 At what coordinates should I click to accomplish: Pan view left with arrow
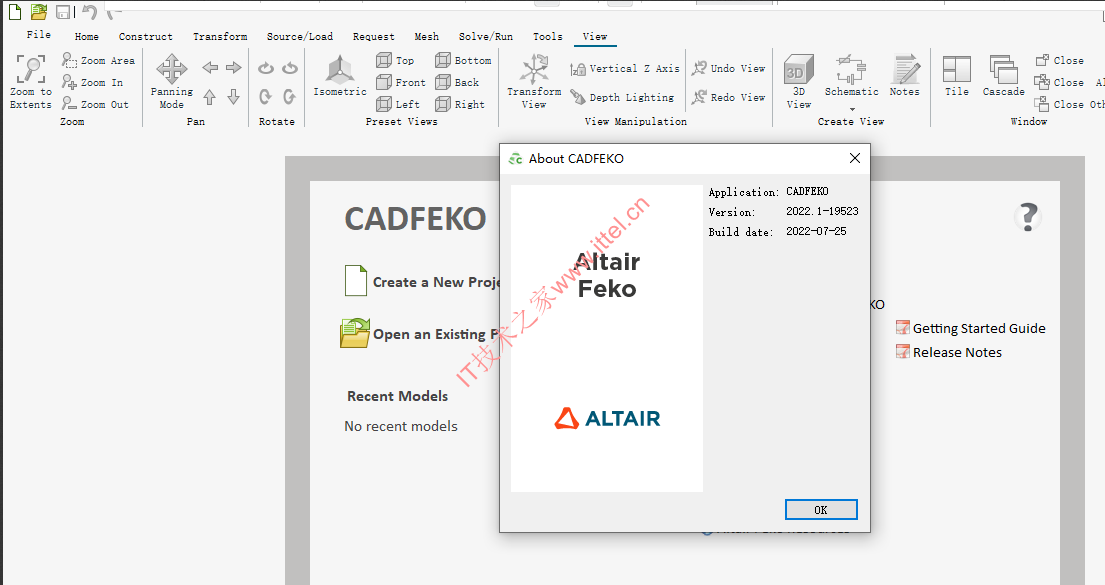tap(210, 68)
